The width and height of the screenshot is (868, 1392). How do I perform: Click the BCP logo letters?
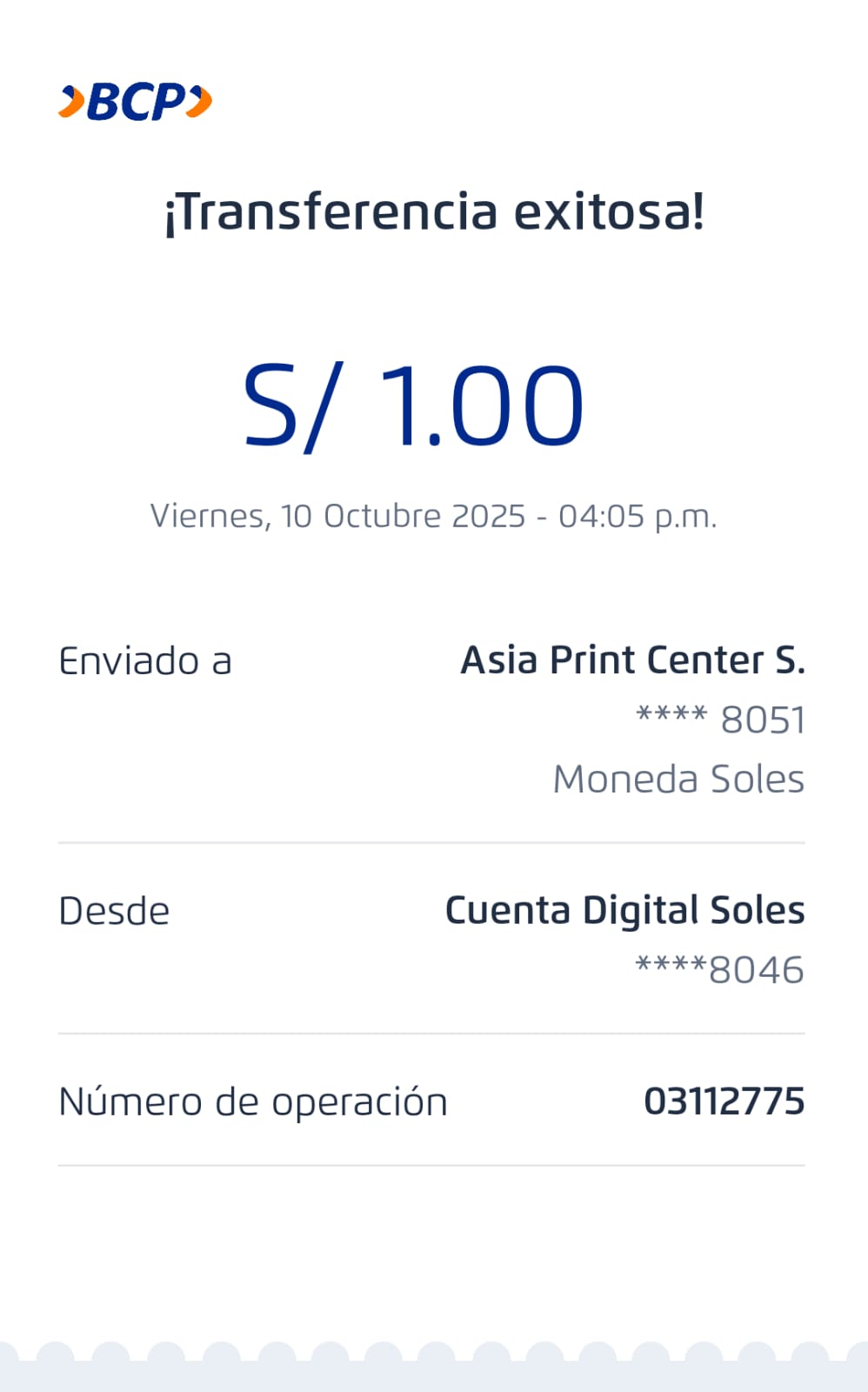coord(137,103)
